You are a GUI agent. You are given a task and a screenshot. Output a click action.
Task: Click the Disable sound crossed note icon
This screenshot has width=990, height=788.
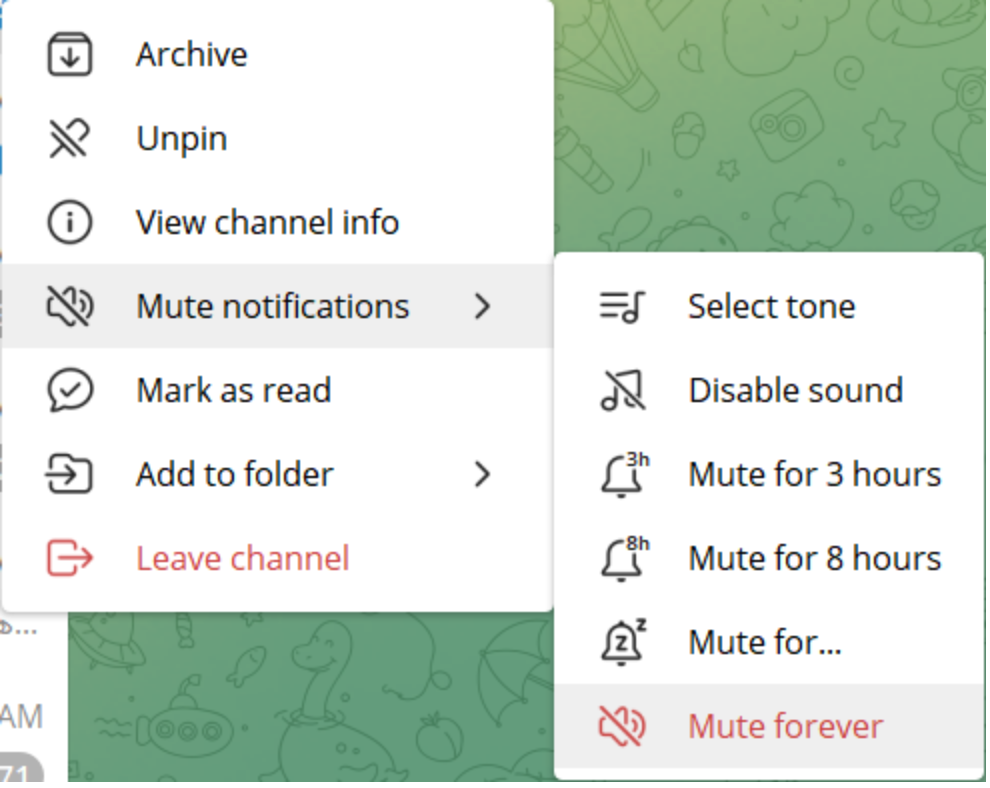623,390
